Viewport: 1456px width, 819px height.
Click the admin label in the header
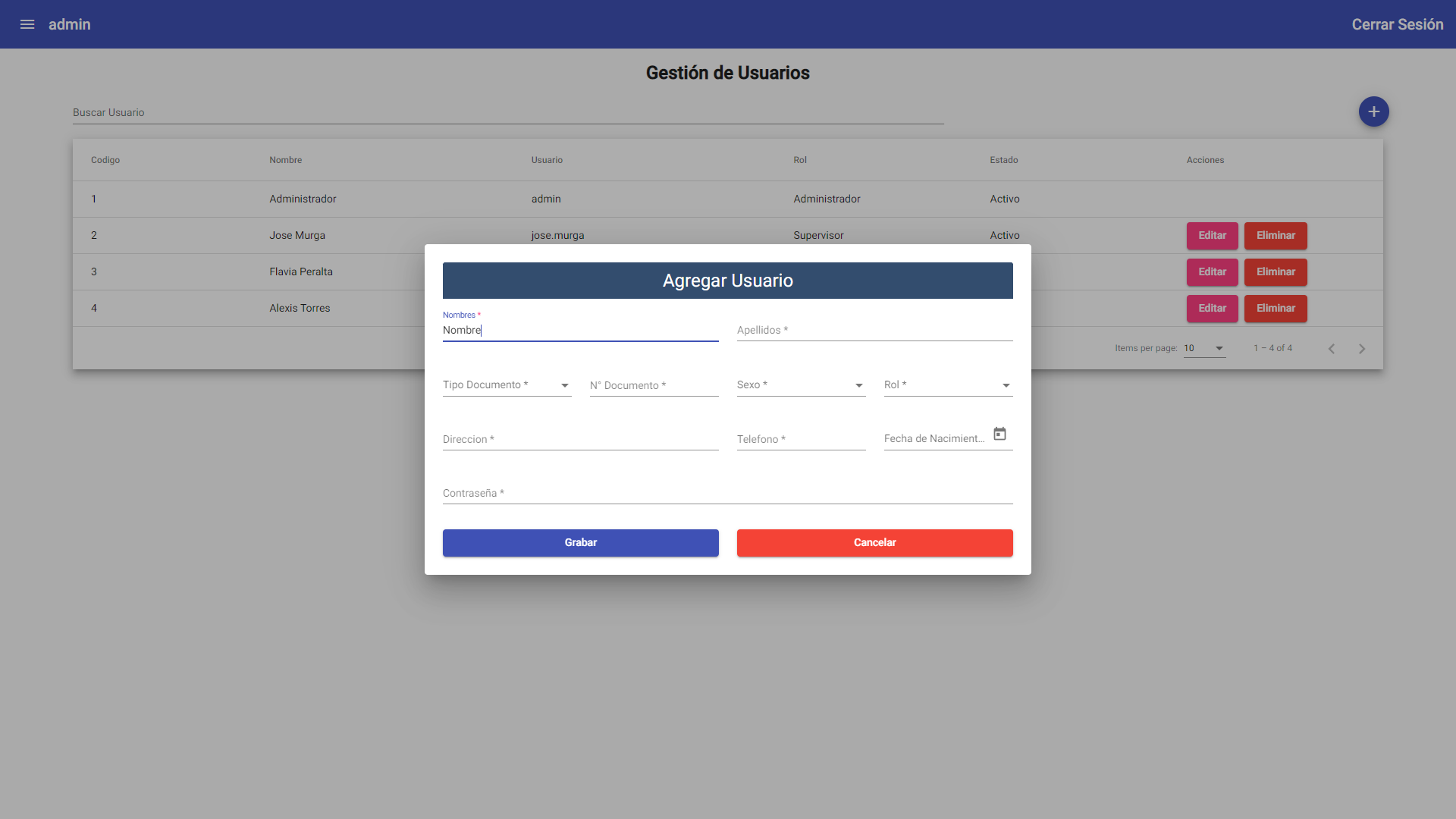tap(69, 24)
